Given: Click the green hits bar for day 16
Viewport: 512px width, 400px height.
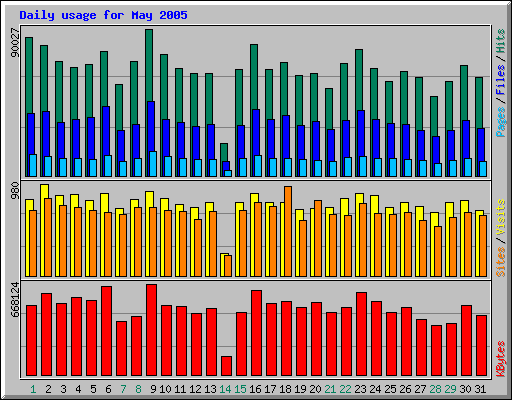Looking at the screenshot, I should pyautogui.click(x=254, y=77).
